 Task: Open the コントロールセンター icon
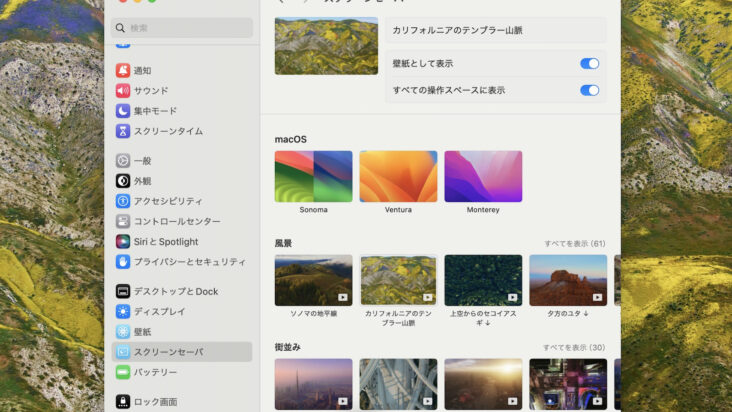coord(123,221)
